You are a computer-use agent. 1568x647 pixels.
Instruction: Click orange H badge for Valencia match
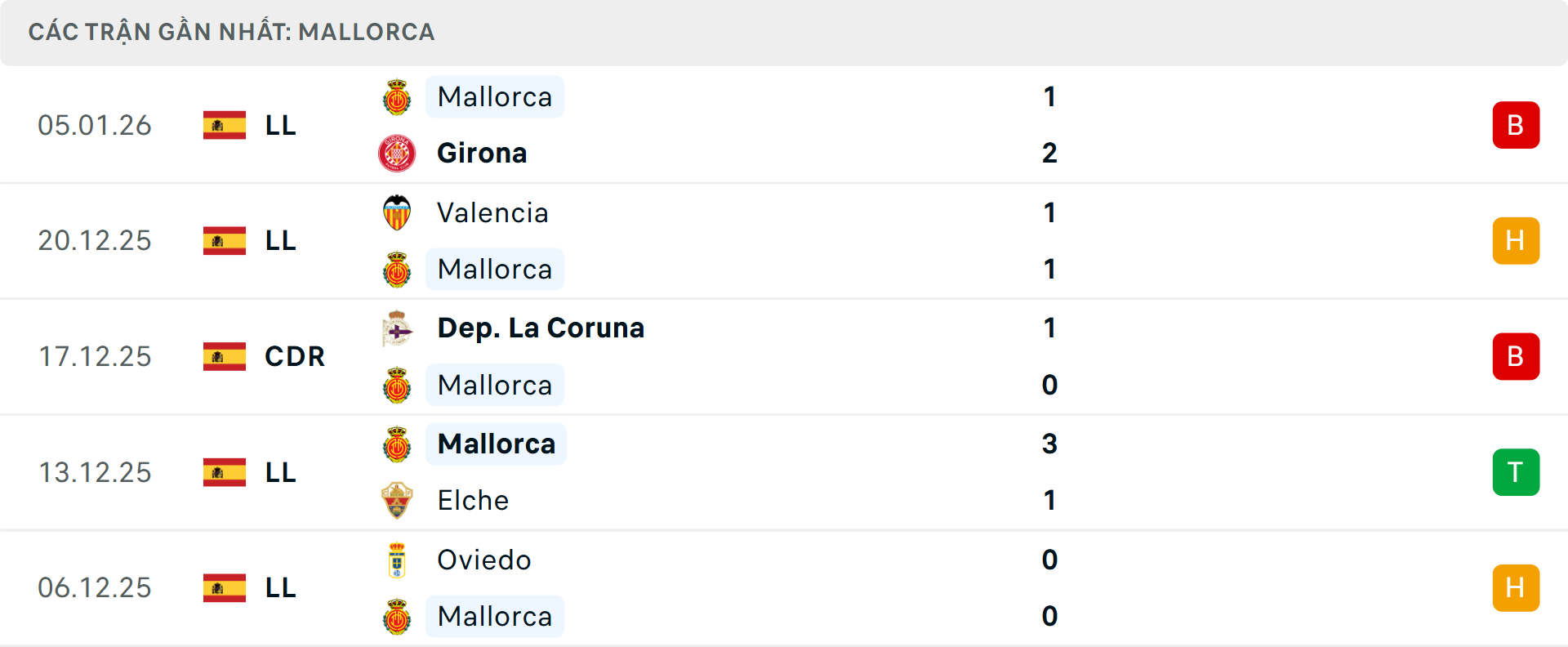tap(1516, 241)
